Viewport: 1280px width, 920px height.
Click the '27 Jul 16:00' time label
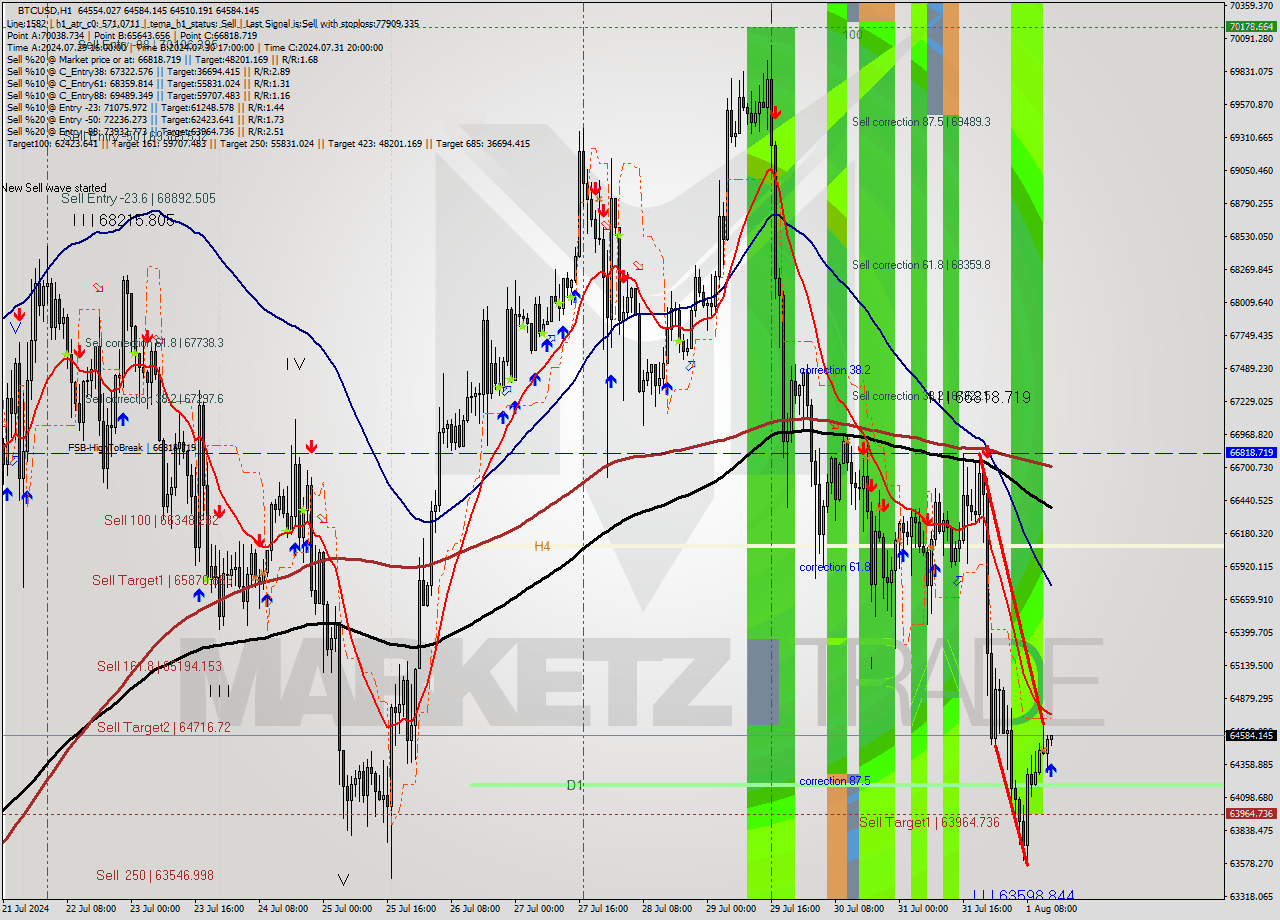[603, 909]
